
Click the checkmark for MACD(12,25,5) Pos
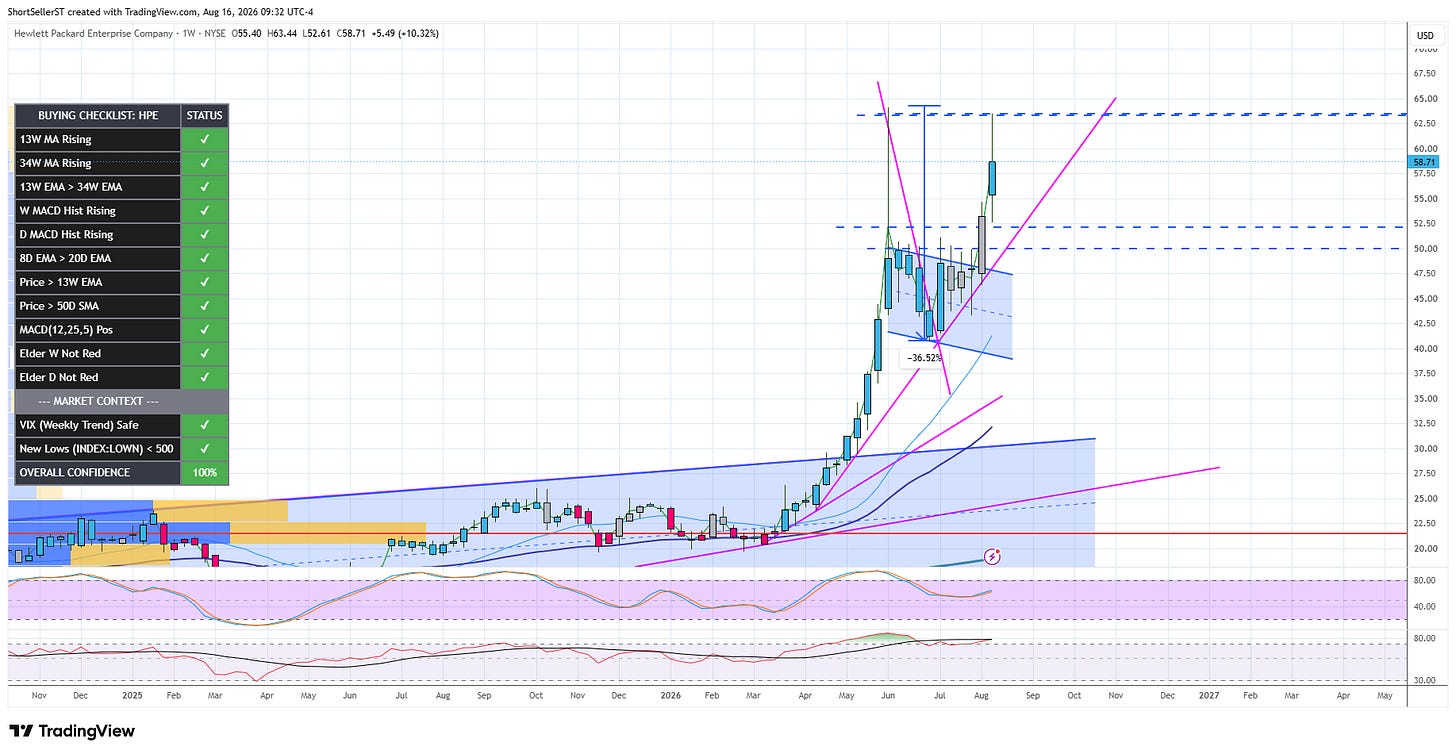[x=205, y=330]
